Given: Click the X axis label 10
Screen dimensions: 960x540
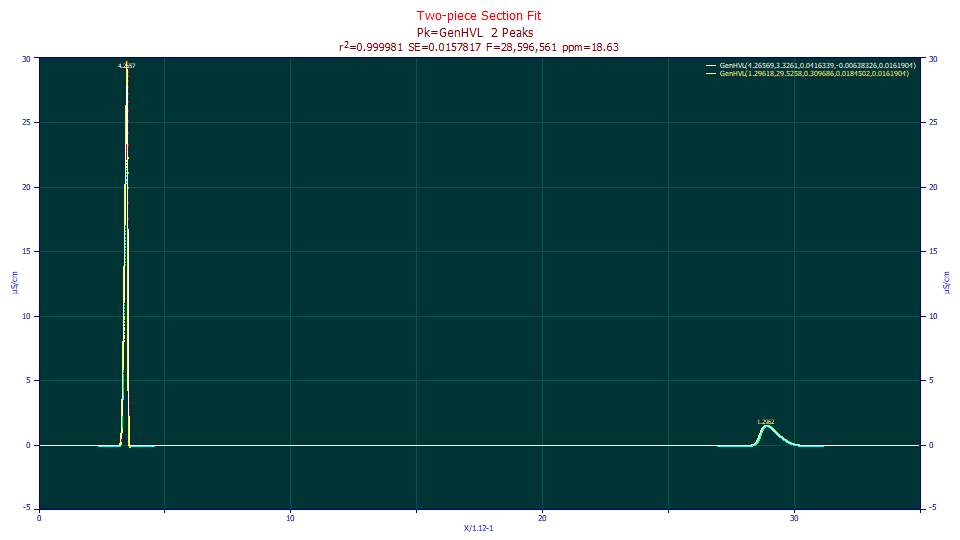Looking at the screenshot, I should pyautogui.click(x=290, y=518).
